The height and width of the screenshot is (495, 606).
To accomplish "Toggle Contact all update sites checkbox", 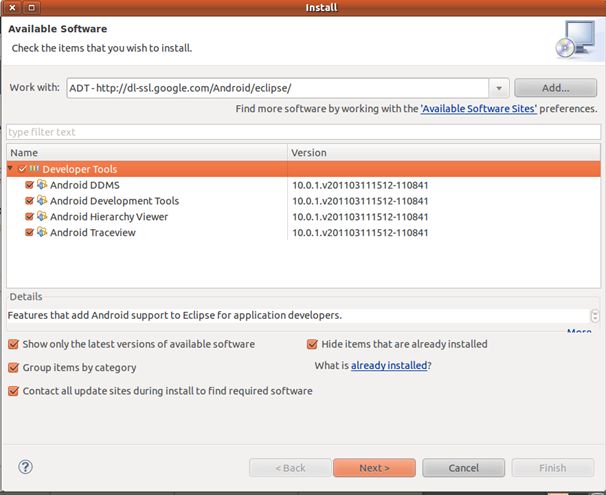I will coord(14,391).
